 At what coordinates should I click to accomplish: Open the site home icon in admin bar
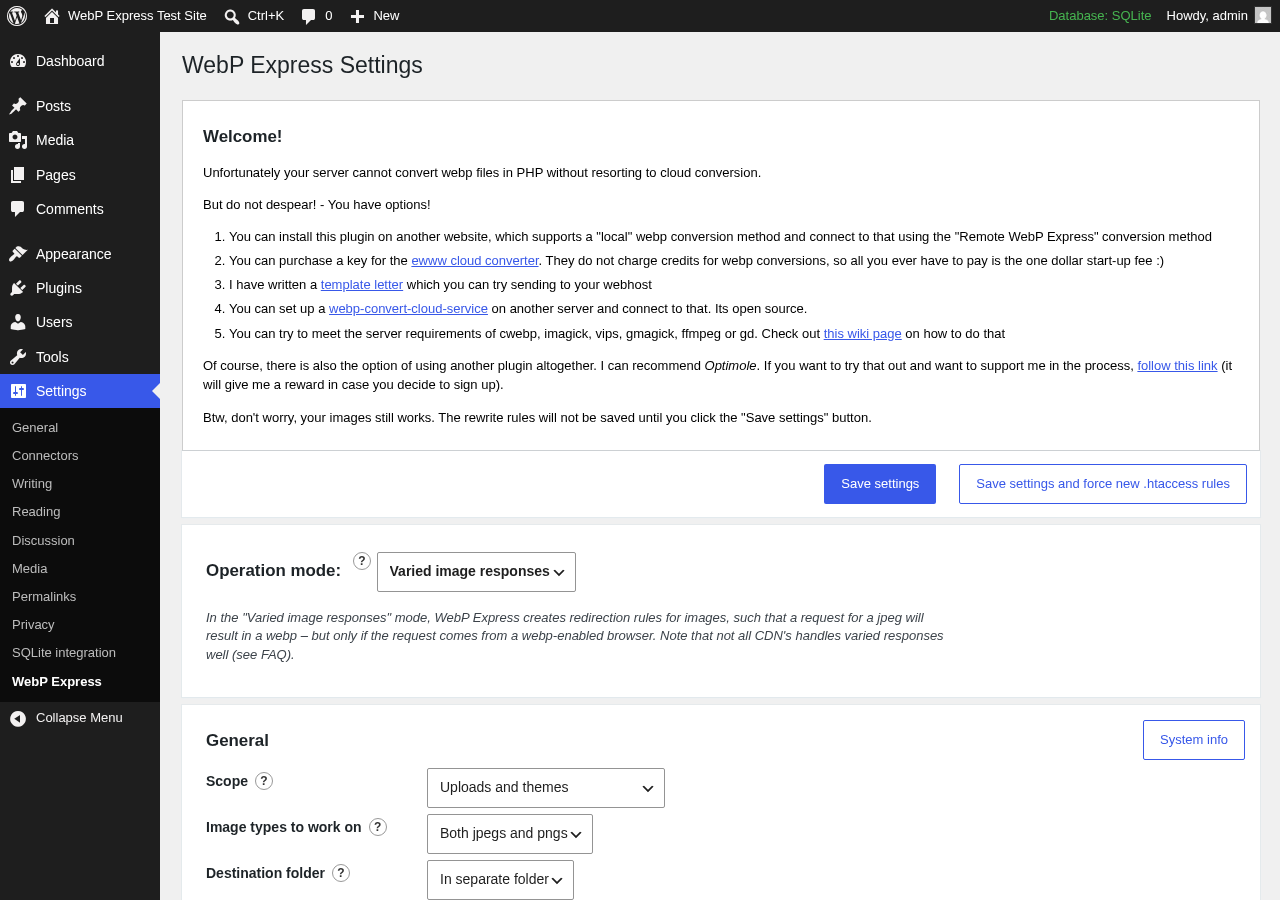52,16
